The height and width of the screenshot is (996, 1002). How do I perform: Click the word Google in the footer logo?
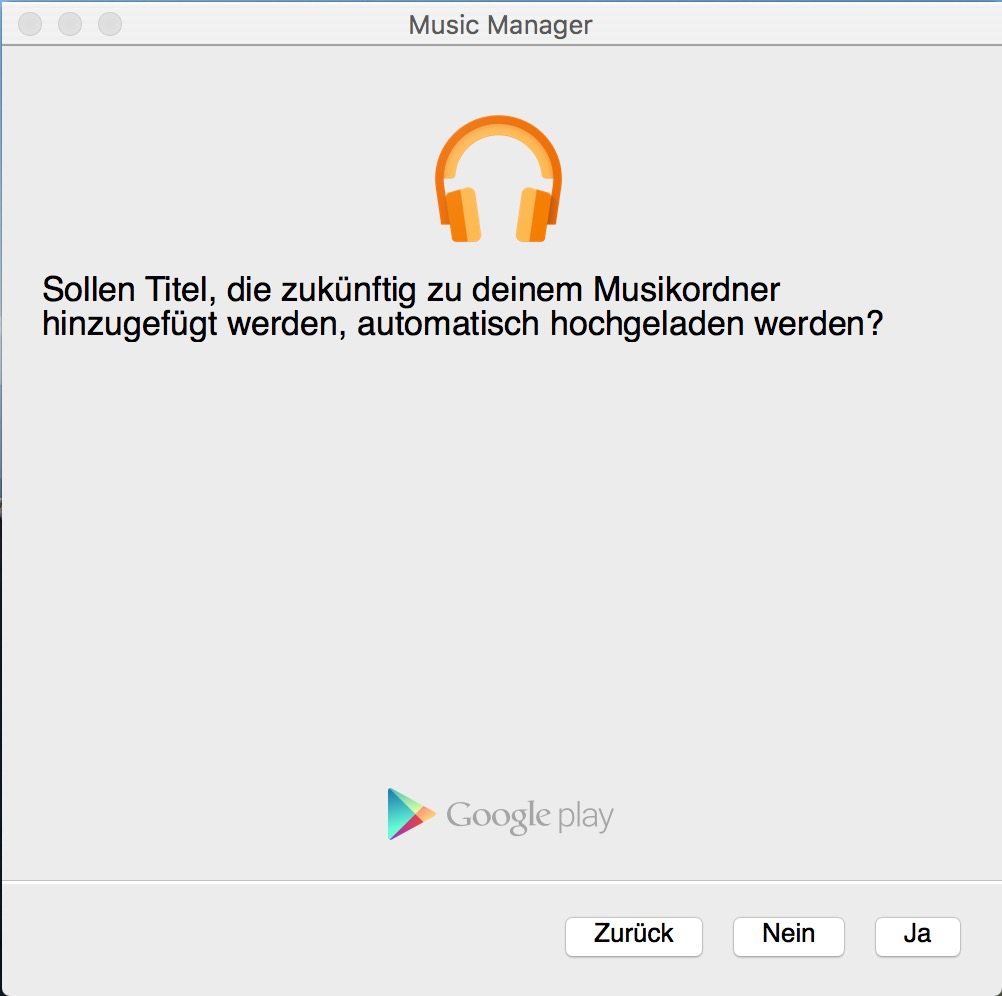tap(498, 816)
